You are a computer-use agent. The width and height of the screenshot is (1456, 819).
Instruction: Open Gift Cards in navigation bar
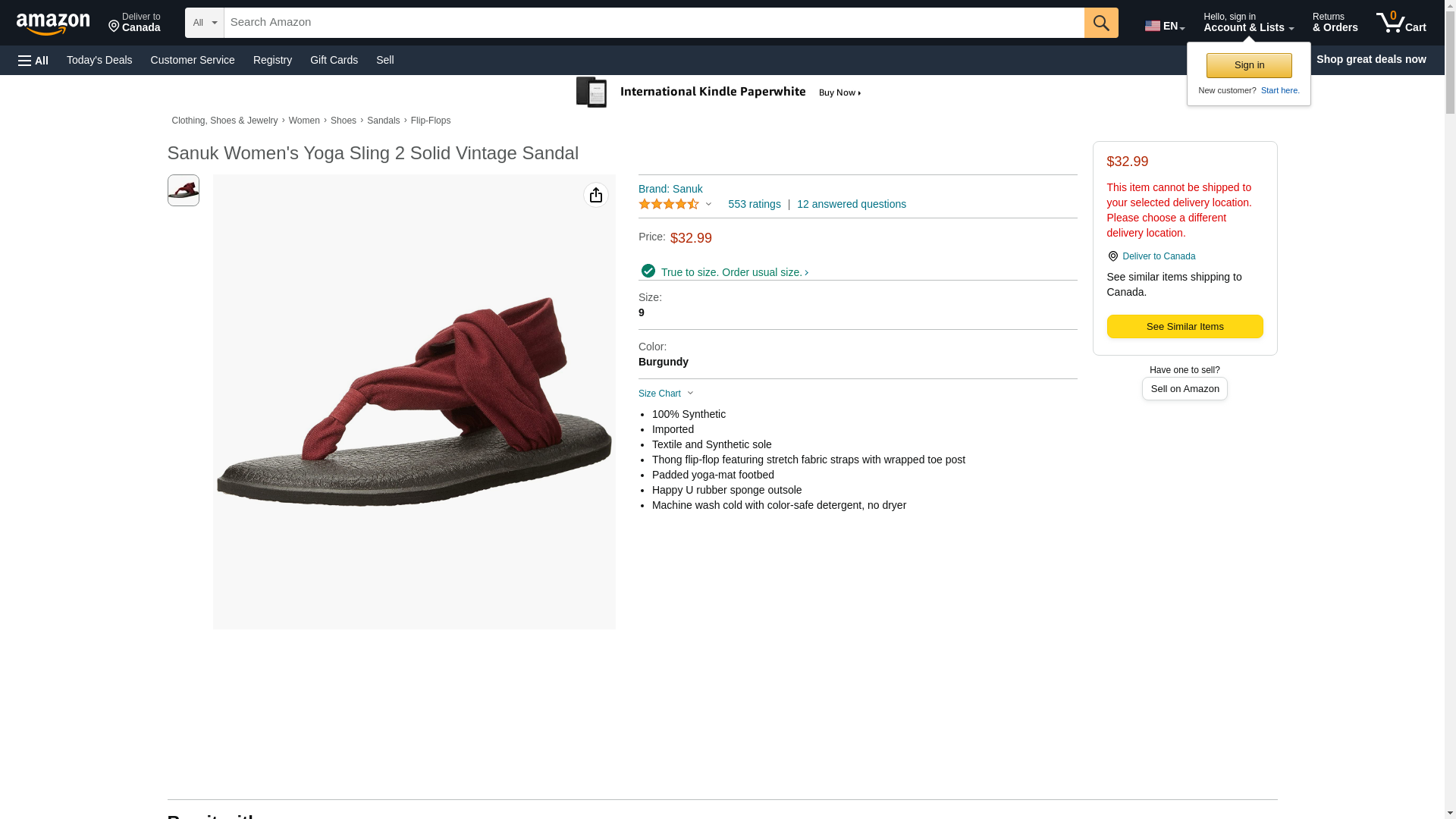click(x=334, y=60)
